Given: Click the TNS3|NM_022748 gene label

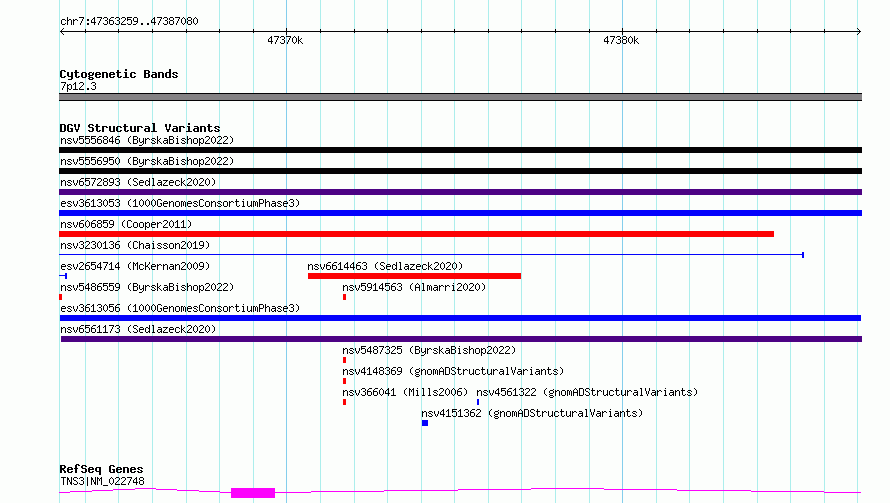Looking at the screenshot, I should (102, 481).
